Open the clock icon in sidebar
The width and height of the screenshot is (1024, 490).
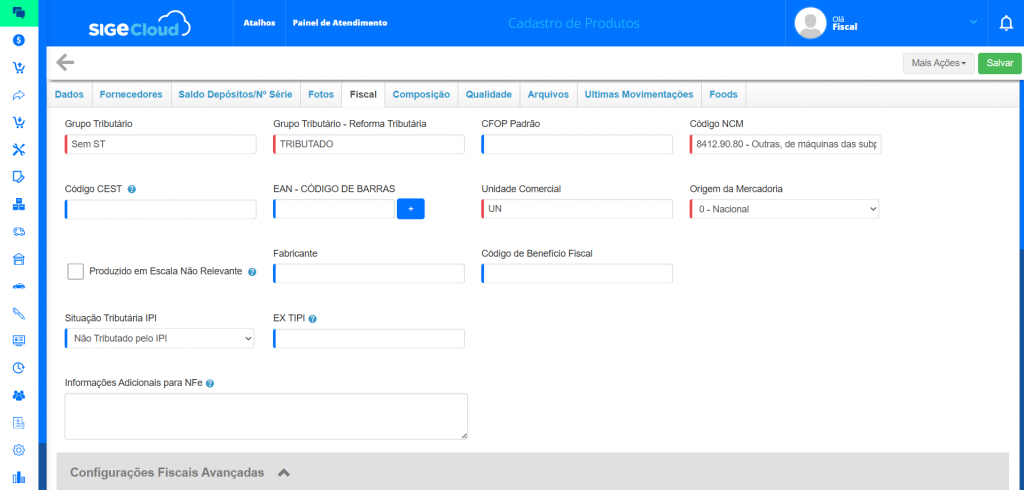(18, 367)
